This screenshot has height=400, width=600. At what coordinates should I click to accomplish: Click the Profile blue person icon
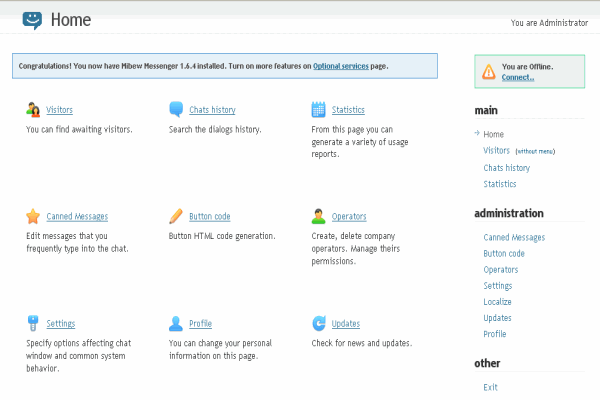pos(176,323)
